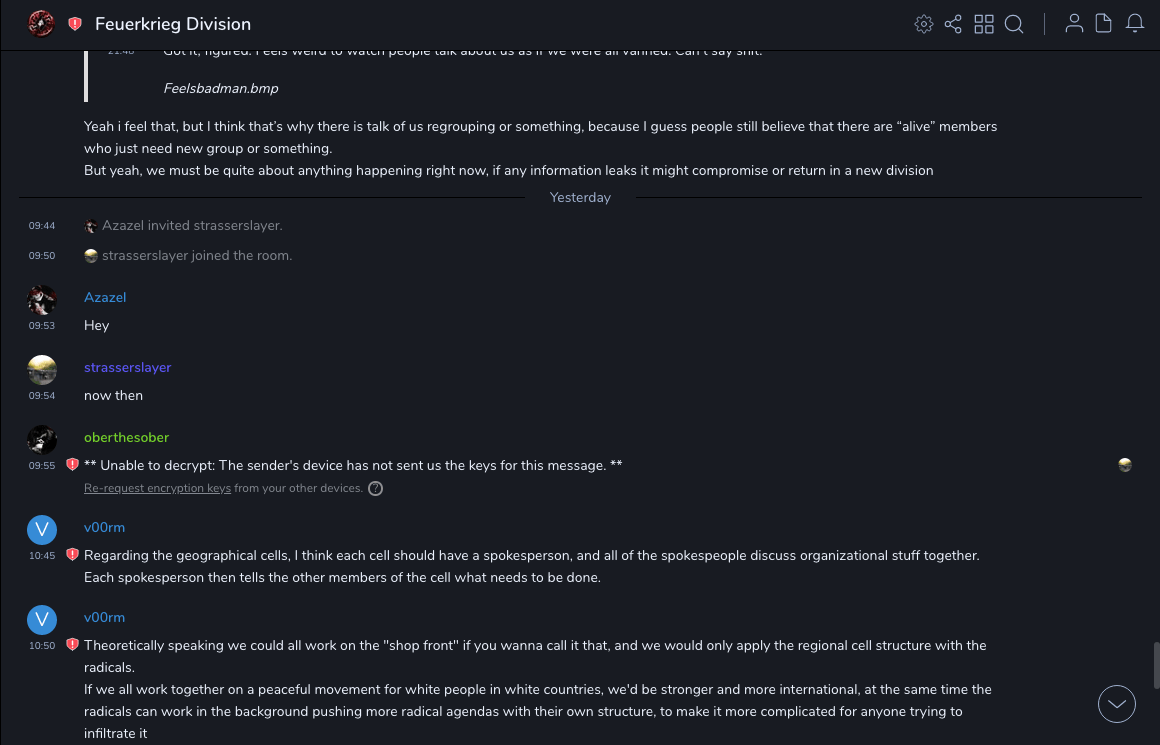
Task: Open notifications bell icon
Action: pos(1135,24)
